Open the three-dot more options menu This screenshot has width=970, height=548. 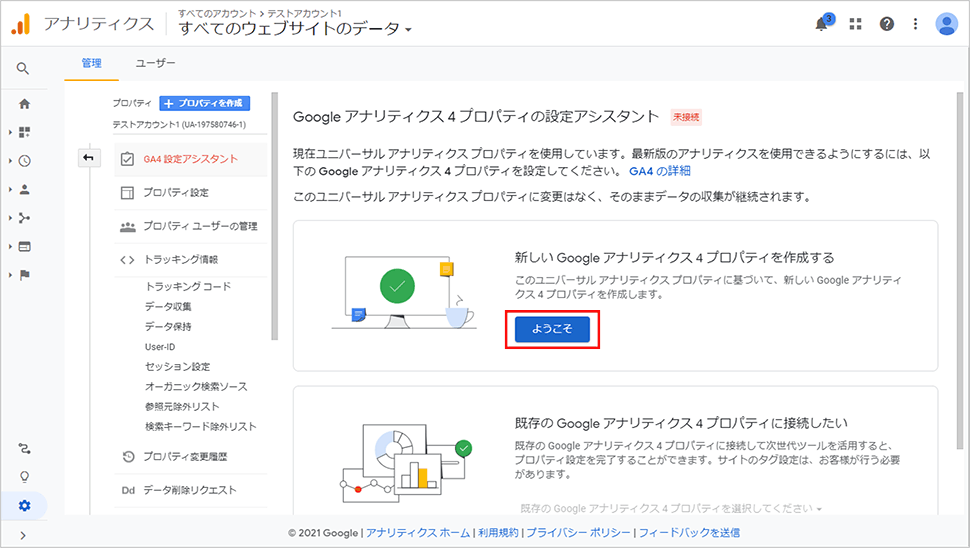(x=916, y=24)
